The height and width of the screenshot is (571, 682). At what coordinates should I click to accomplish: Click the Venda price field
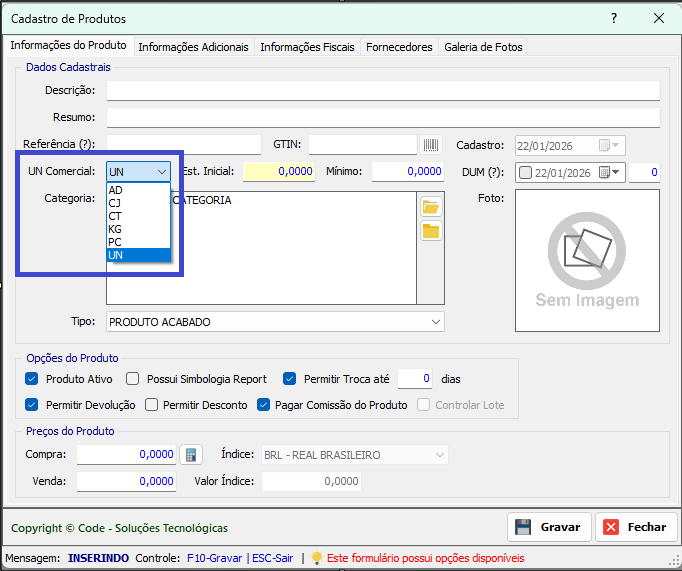pyautogui.click(x=126, y=482)
